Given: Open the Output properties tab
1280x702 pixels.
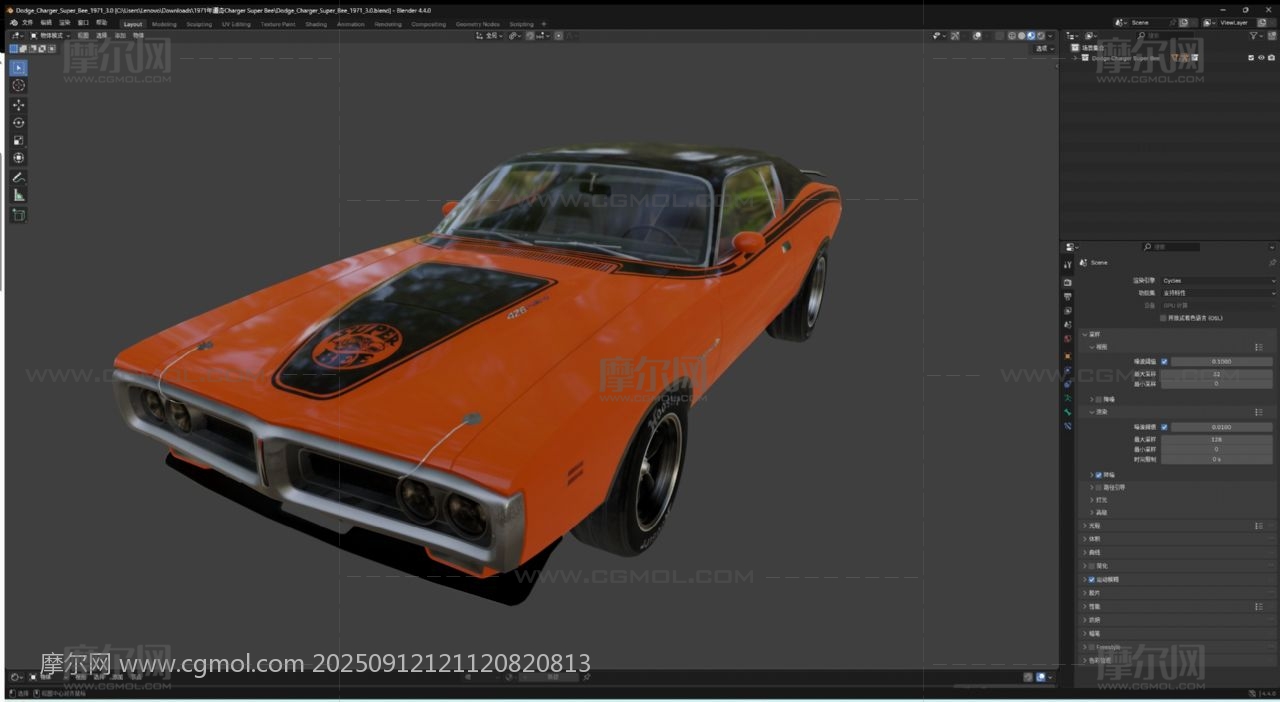Looking at the screenshot, I should pyautogui.click(x=1067, y=297).
